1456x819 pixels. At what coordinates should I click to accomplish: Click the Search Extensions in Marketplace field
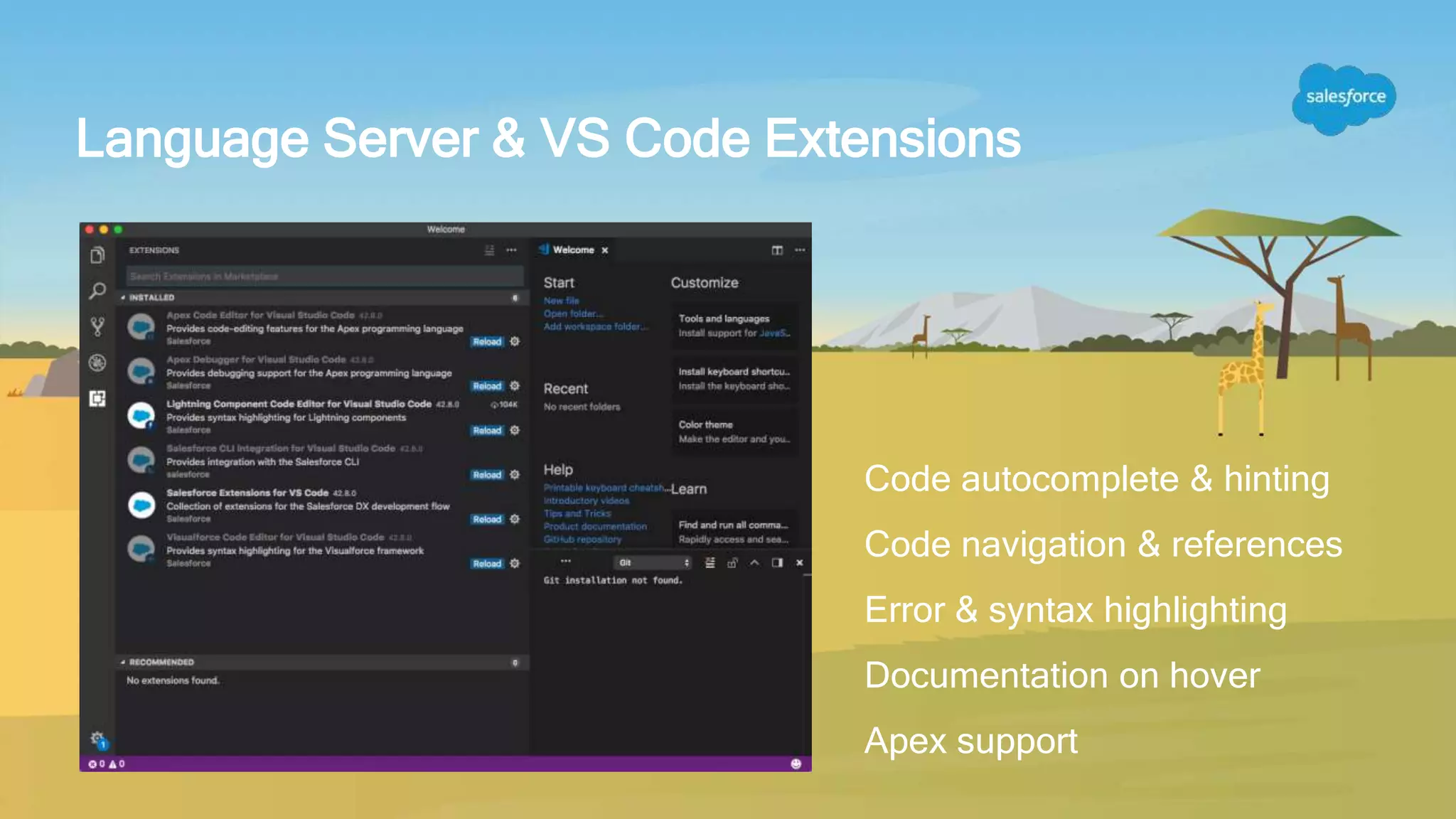[x=324, y=277]
